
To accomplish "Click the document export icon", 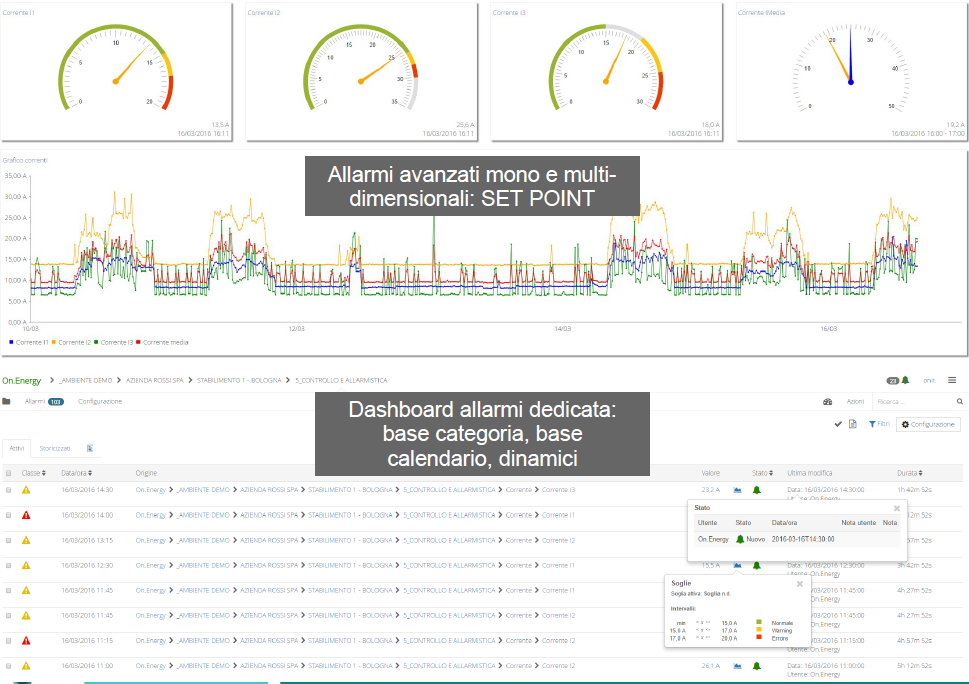I will coord(853,424).
